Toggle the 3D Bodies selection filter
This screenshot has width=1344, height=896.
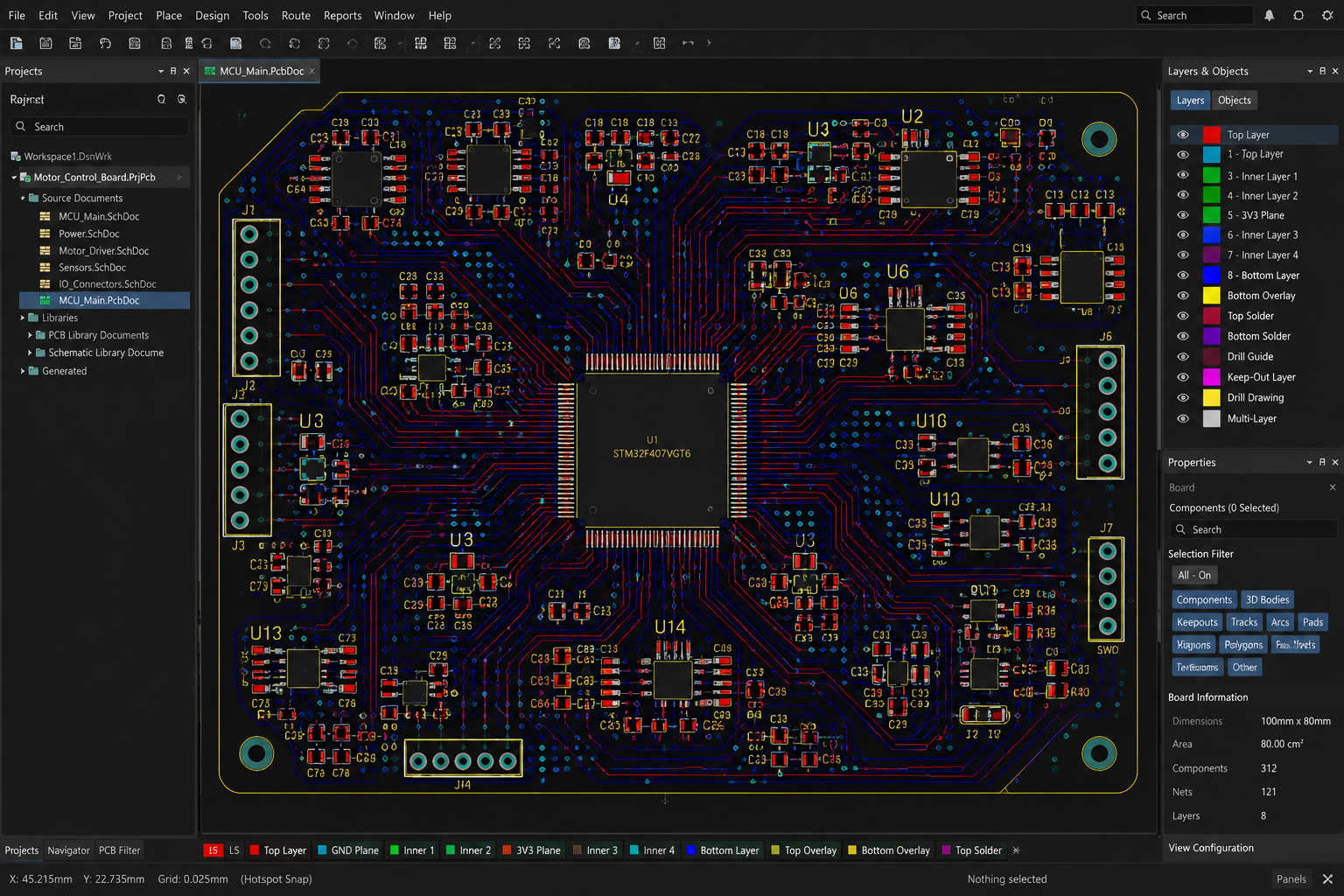pos(1267,600)
